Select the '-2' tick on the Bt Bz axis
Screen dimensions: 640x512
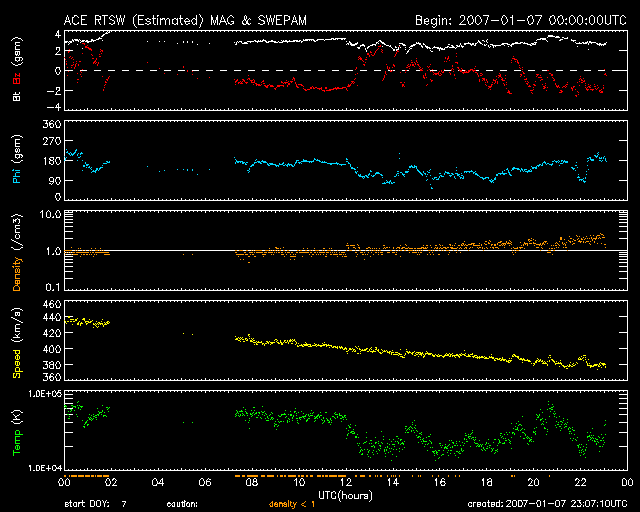[54, 90]
